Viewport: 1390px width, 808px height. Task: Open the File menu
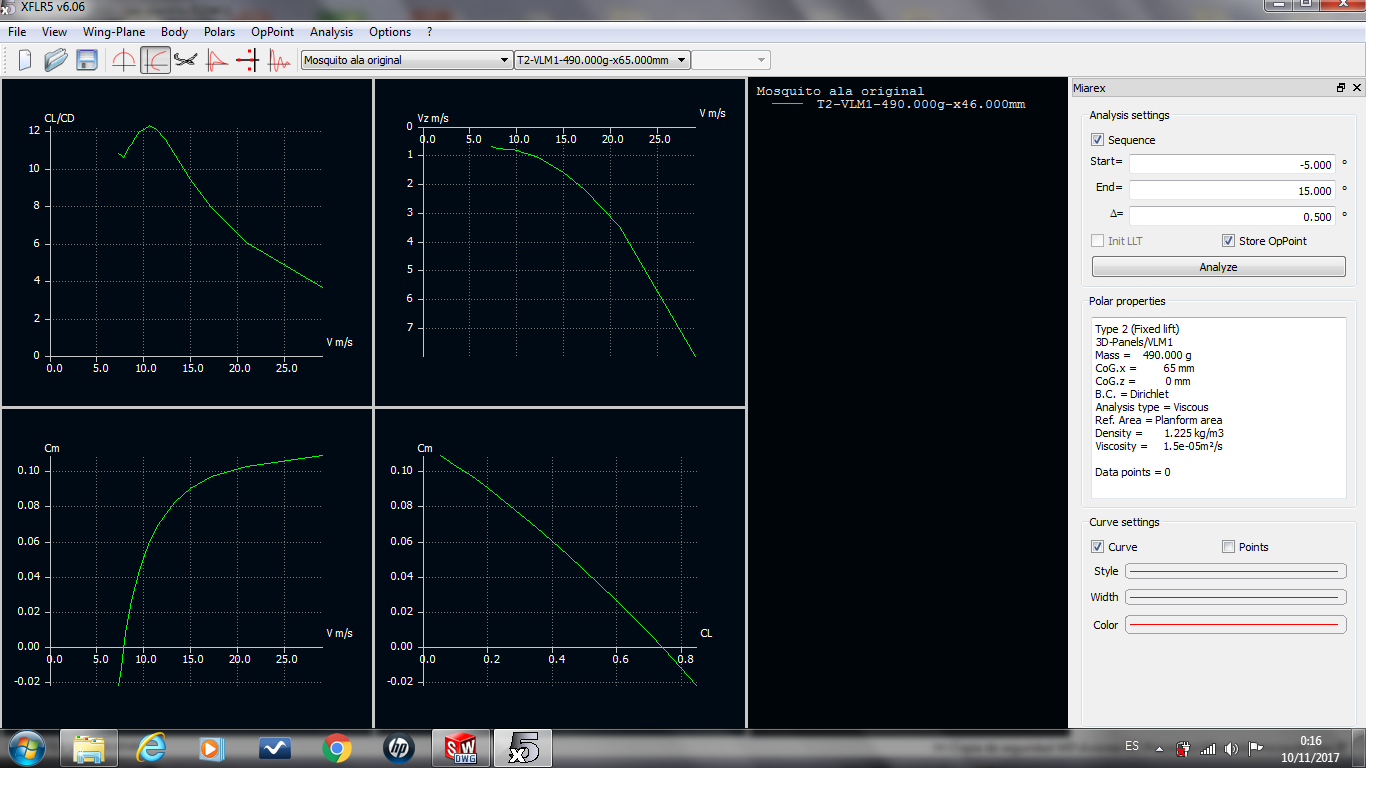(x=17, y=32)
